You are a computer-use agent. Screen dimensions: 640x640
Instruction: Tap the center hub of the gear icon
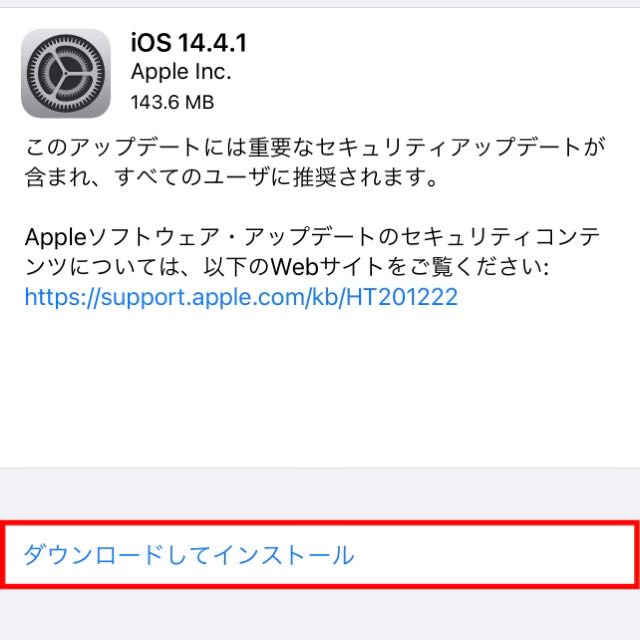tap(66, 73)
